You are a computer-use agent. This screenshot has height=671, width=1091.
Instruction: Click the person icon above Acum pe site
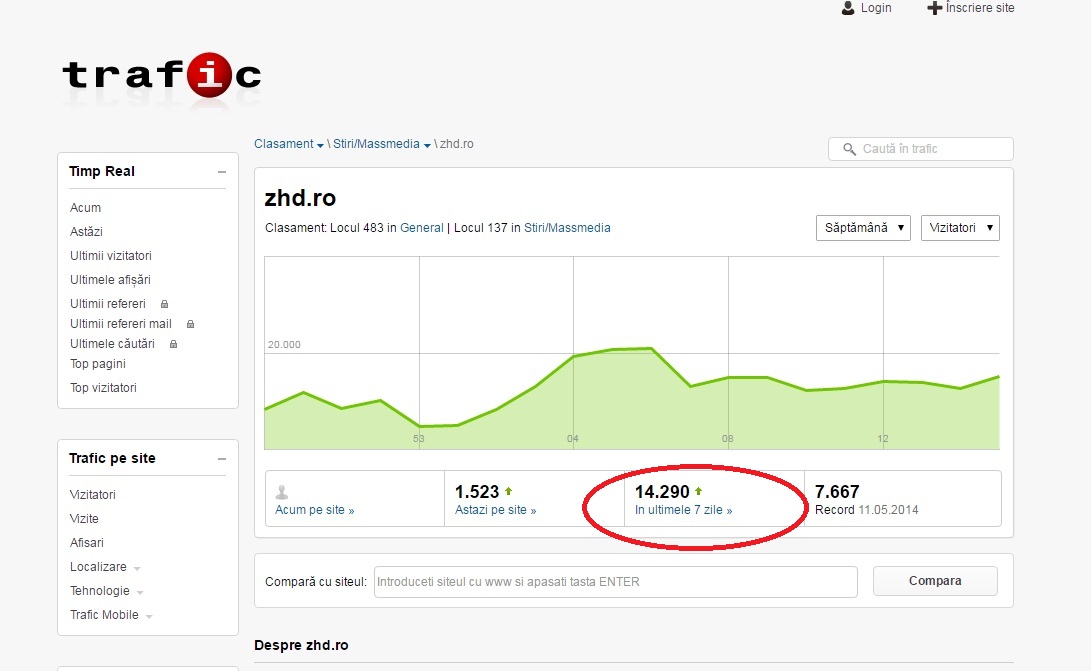tap(282, 492)
